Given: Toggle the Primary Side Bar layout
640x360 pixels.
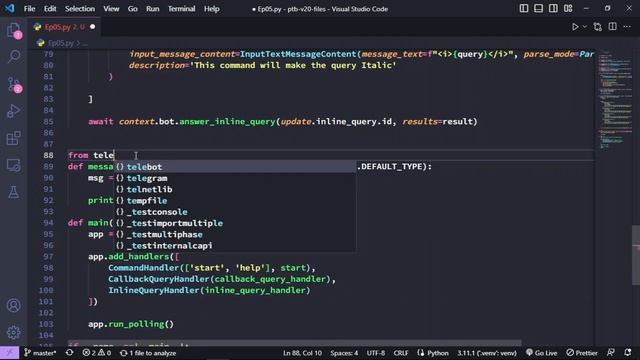Looking at the screenshot, I should pos(524,9).
